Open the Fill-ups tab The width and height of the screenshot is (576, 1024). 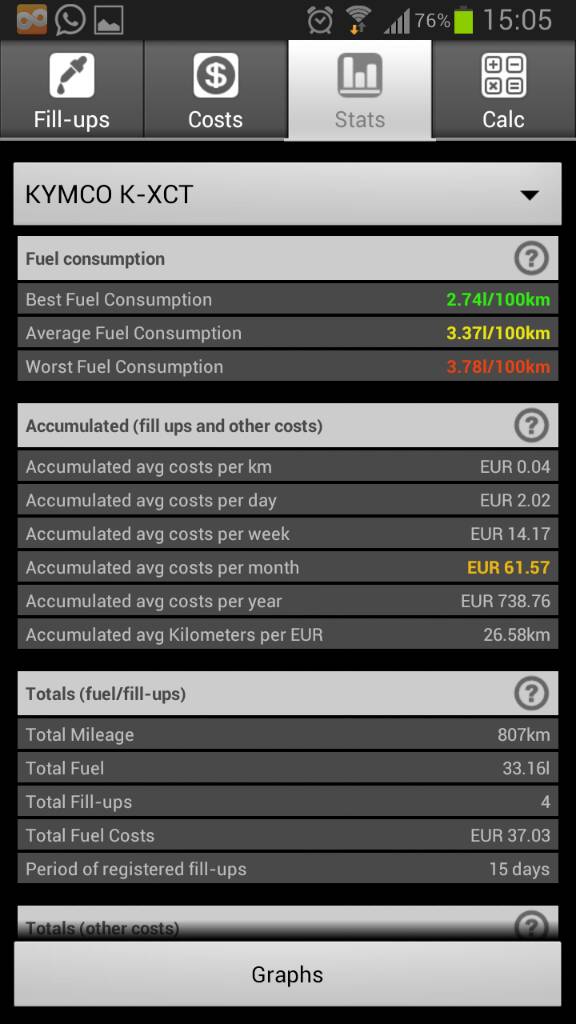[72, 89]
